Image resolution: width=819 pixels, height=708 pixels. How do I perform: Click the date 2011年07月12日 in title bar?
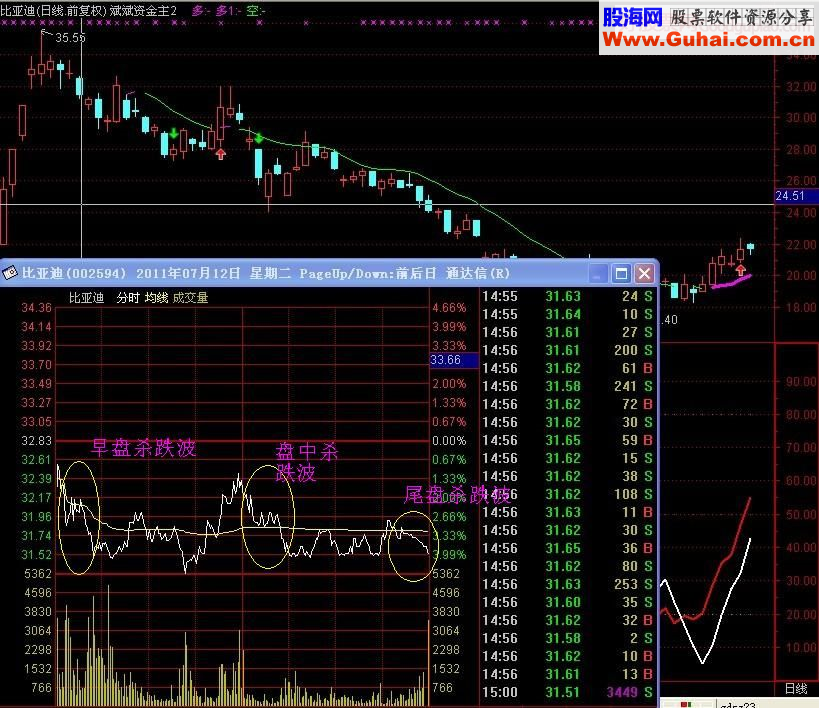188,273
